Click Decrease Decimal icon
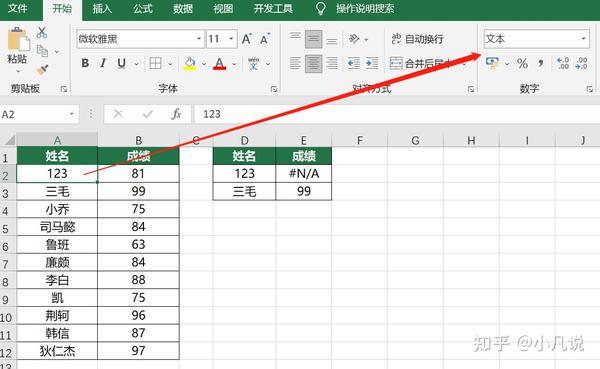The height and width of the screenshot is (369, 600). [x=582, y=63]
